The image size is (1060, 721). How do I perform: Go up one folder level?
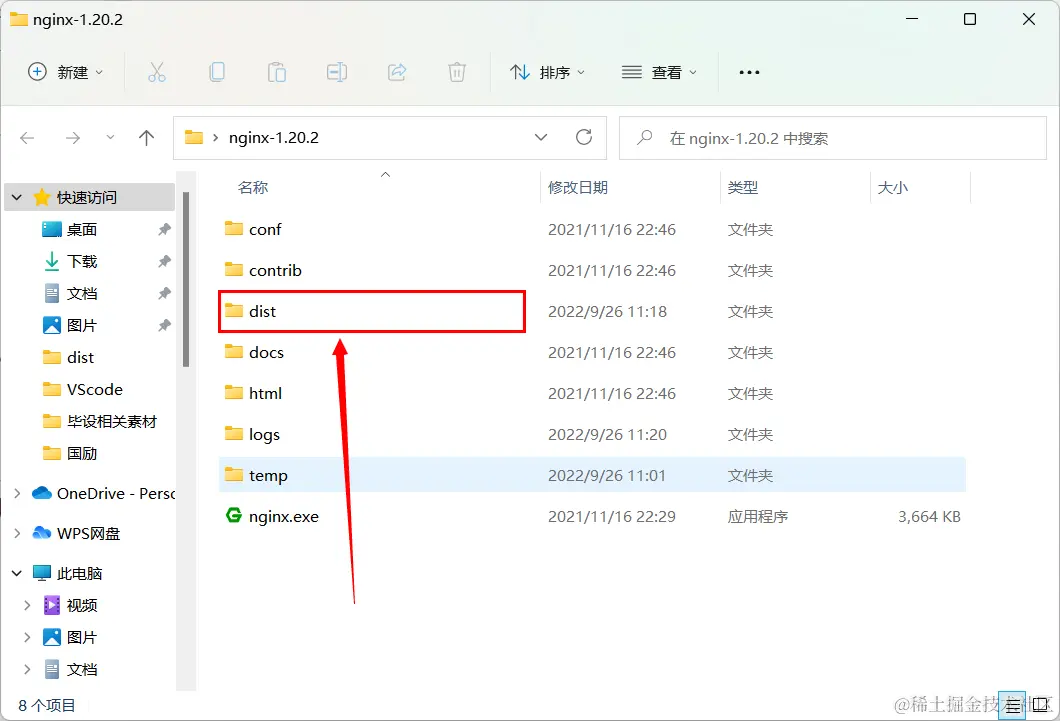146,139
